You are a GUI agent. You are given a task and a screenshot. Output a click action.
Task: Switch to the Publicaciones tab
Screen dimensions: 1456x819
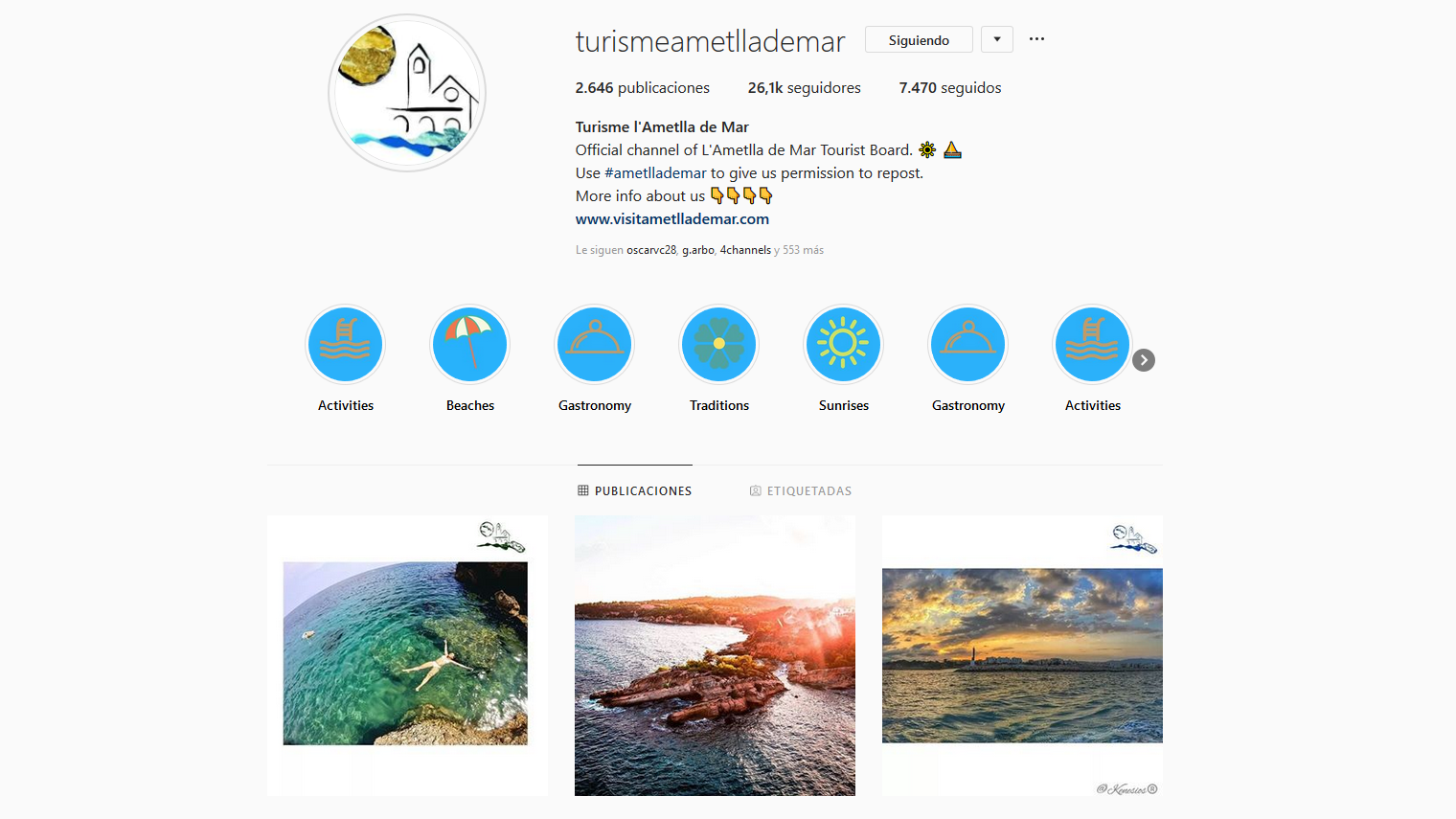coord(634,490)
